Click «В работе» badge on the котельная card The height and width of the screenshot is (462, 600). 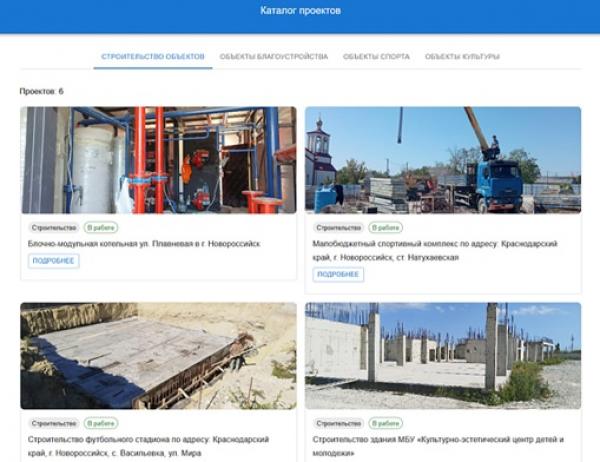100,228
